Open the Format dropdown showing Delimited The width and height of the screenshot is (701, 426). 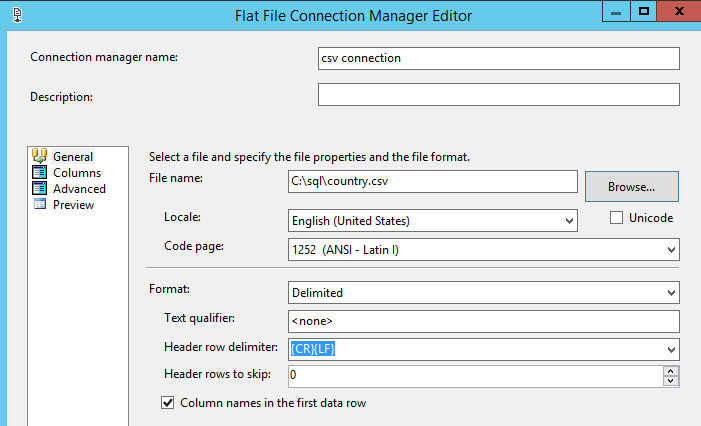pyautogui.click(x=671, y=293)
